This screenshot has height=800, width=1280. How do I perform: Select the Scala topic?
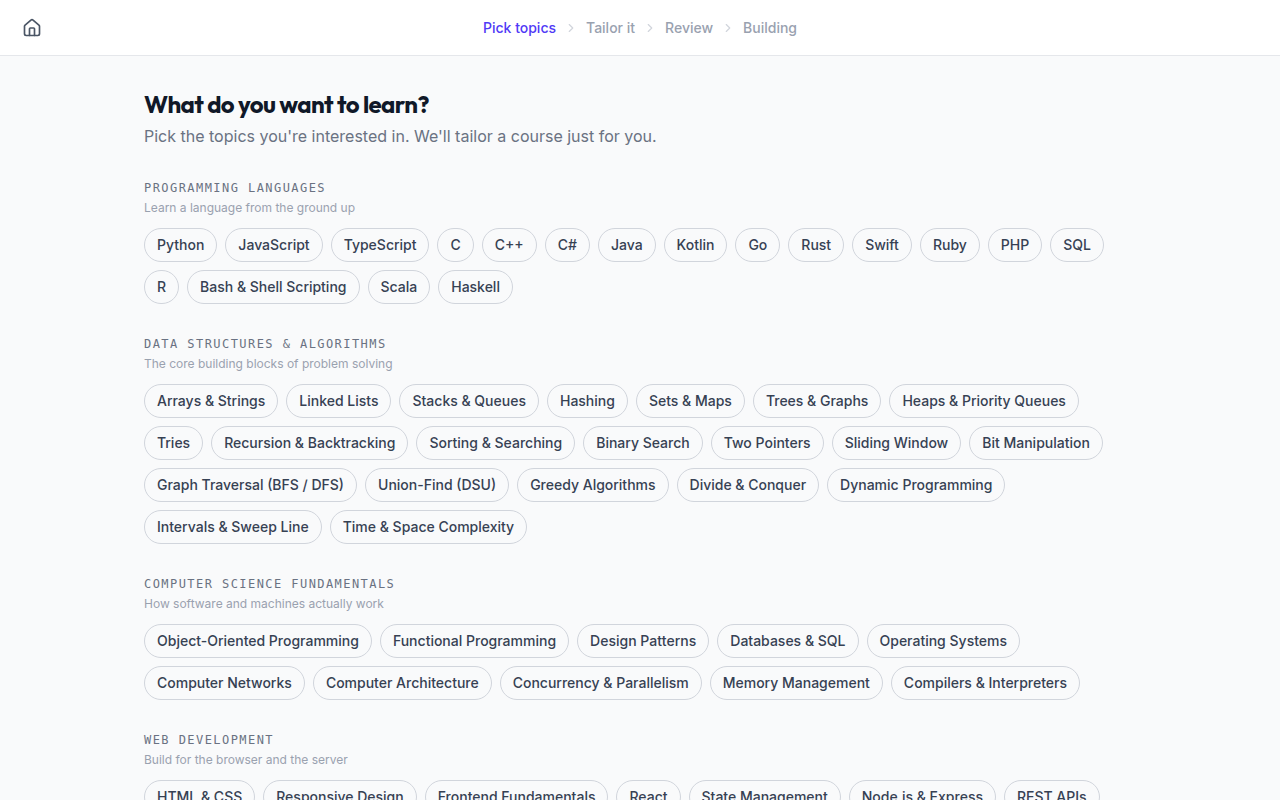coord(399,287)
